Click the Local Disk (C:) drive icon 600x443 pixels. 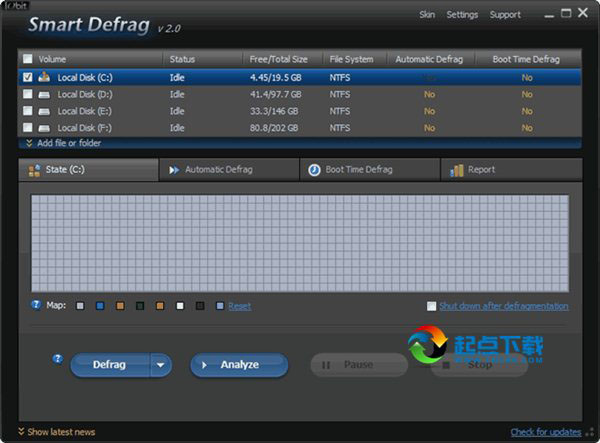[x=44, y=77]
